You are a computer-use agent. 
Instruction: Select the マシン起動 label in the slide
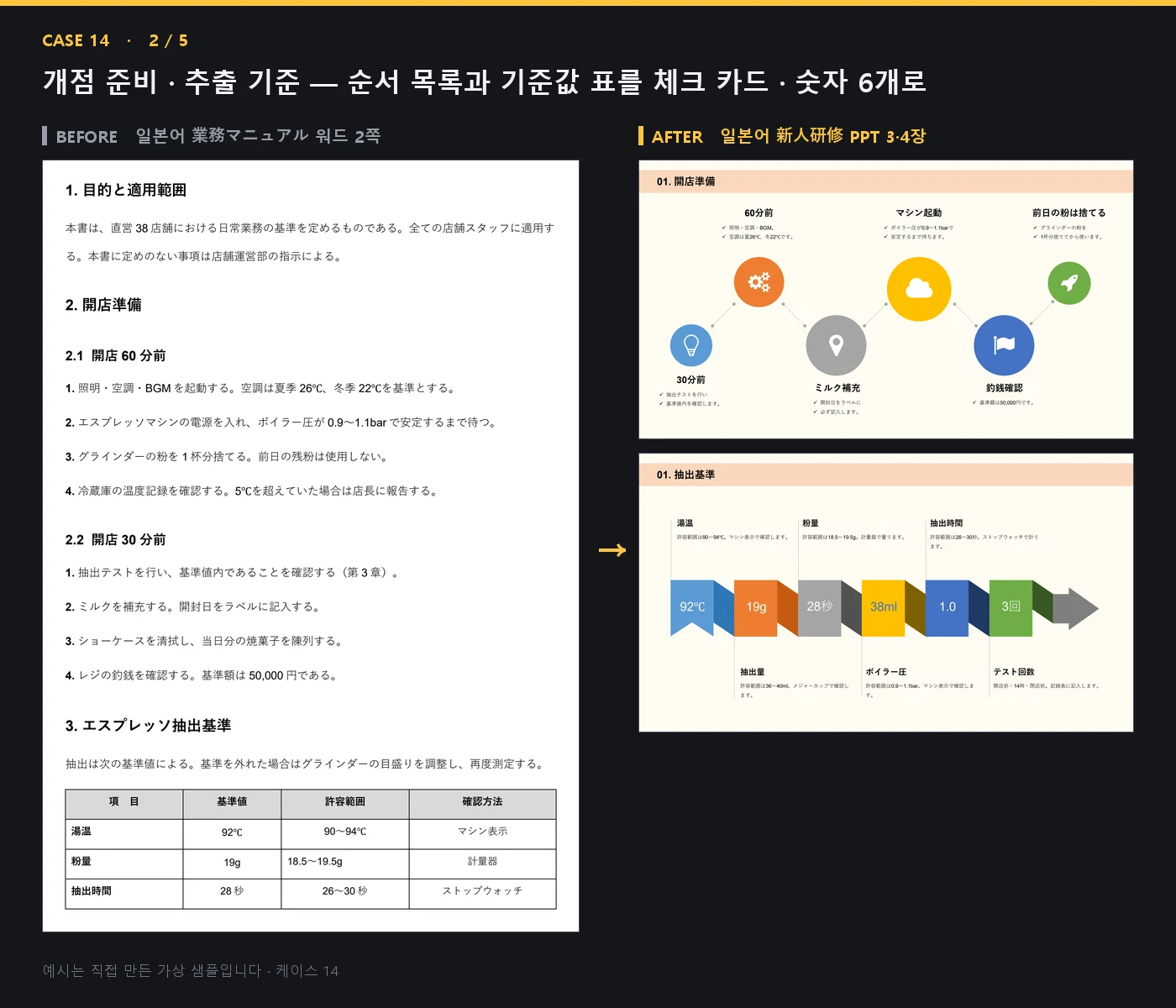point(919,213)
